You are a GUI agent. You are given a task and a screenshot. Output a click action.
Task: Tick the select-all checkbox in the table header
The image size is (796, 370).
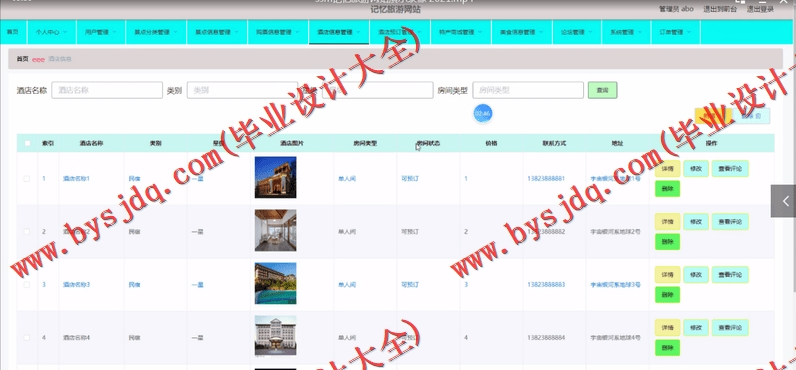coord(27,144)
